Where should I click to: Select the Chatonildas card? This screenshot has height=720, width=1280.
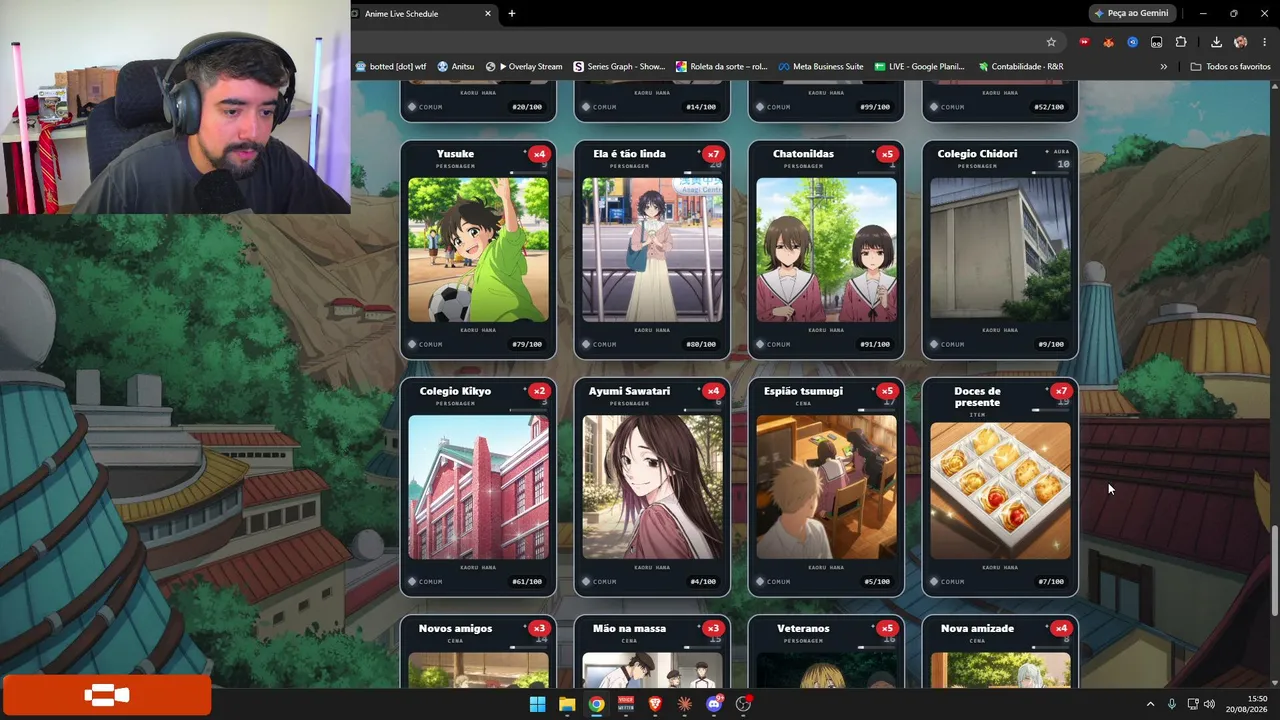point(826,250)
